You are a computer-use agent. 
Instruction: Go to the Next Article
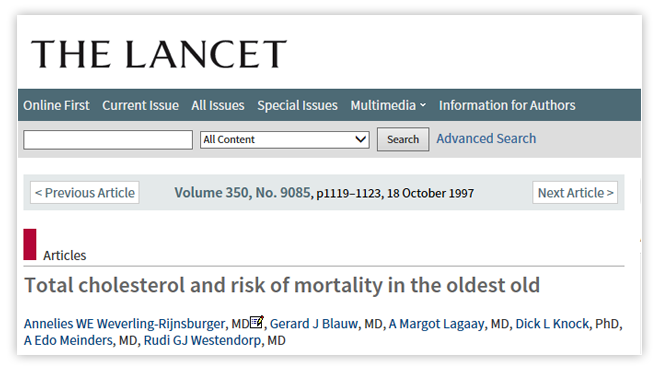575,192
